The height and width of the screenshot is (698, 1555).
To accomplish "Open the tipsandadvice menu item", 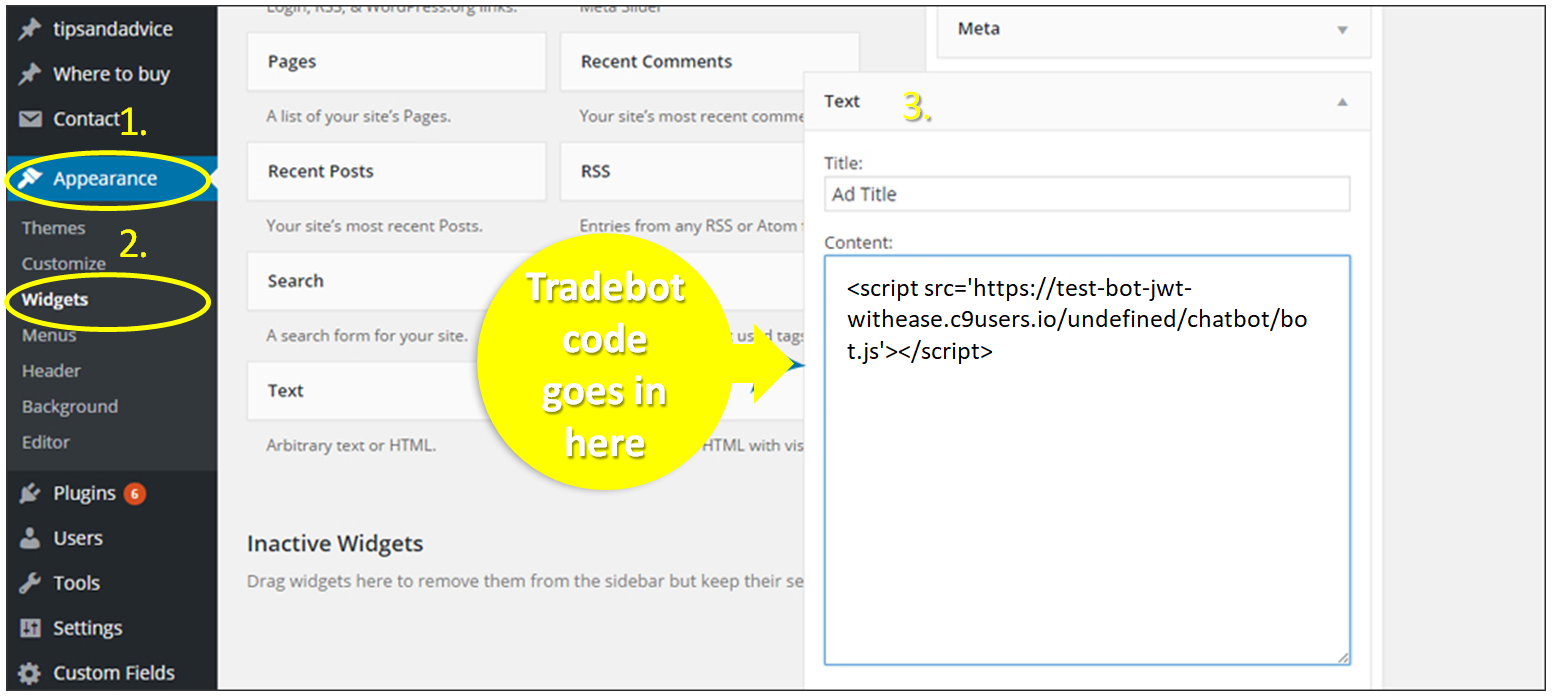I will [112, 29].
